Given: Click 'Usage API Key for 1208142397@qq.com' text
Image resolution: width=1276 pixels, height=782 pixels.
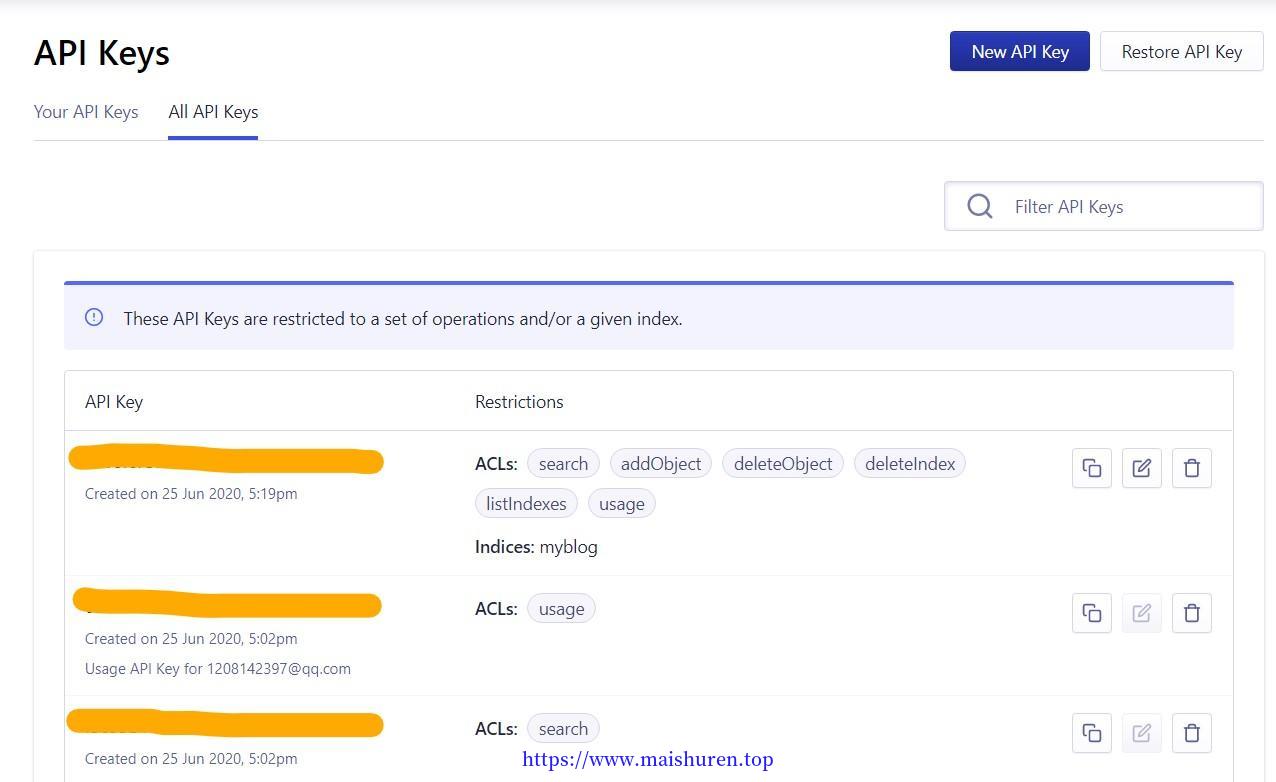Looking at the screenshot, I should coord(218,669).
